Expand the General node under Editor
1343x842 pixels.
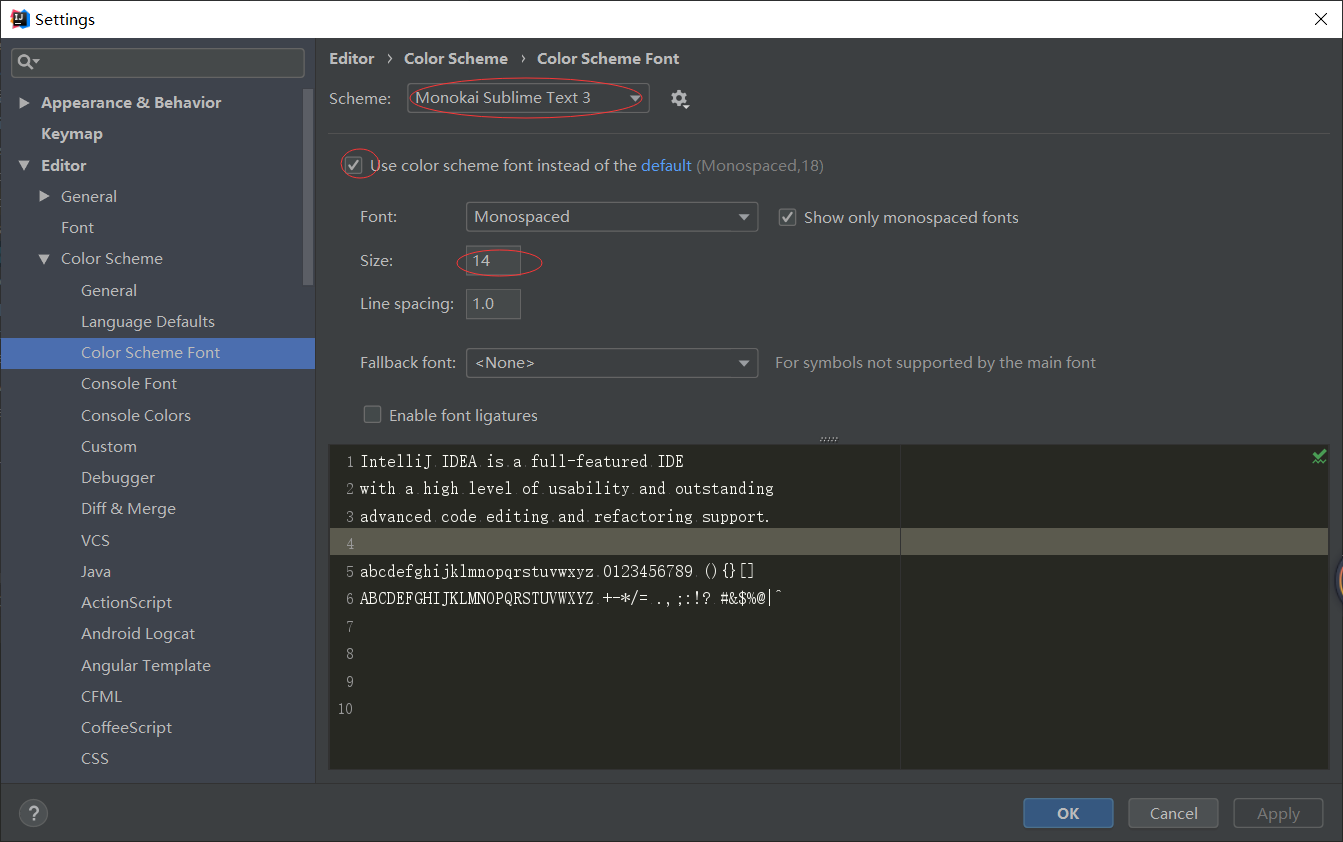(44, 197)
